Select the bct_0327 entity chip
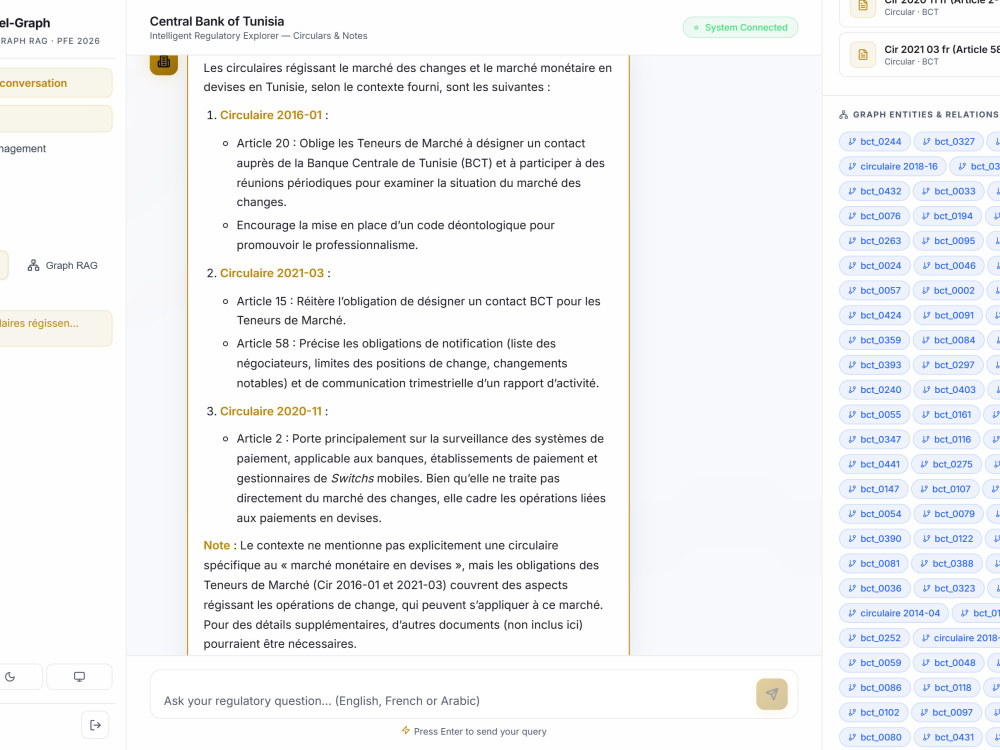This screenshot has height=750, width=1000. pos(948,142)
